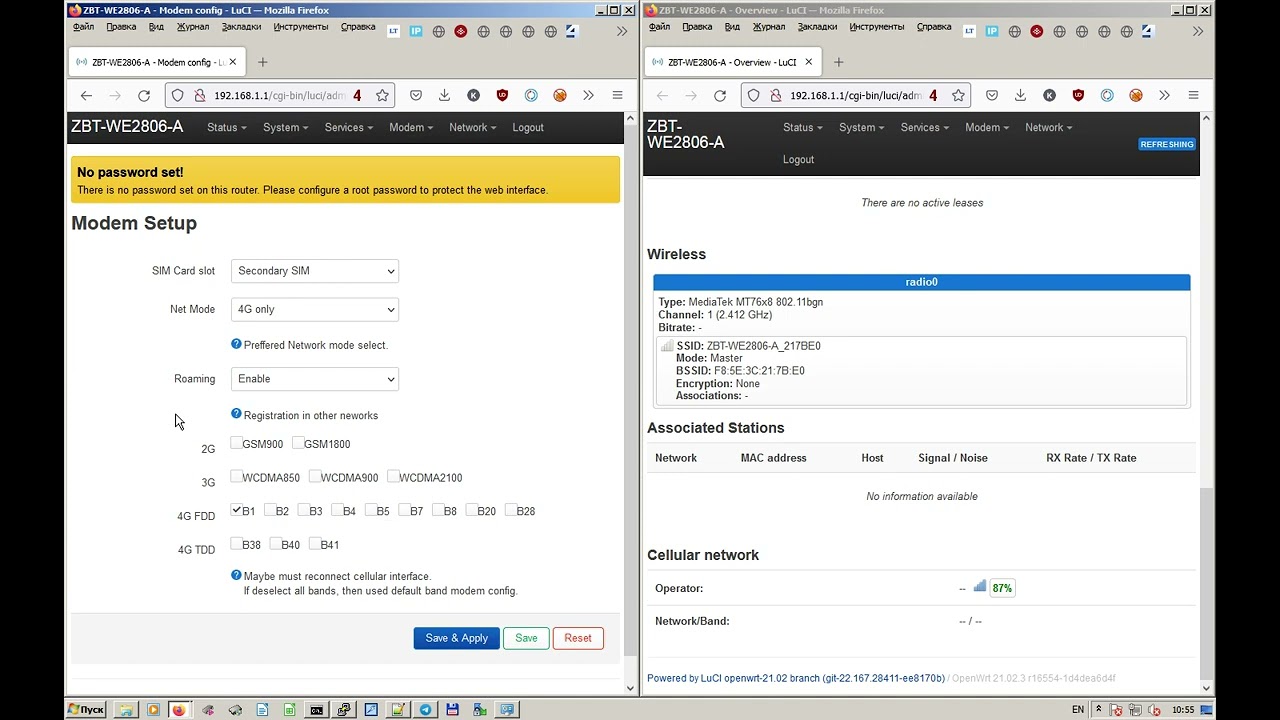Open Файл menu in Modem config window
This screenshot has width=1280, height=720.
[84, 27]
